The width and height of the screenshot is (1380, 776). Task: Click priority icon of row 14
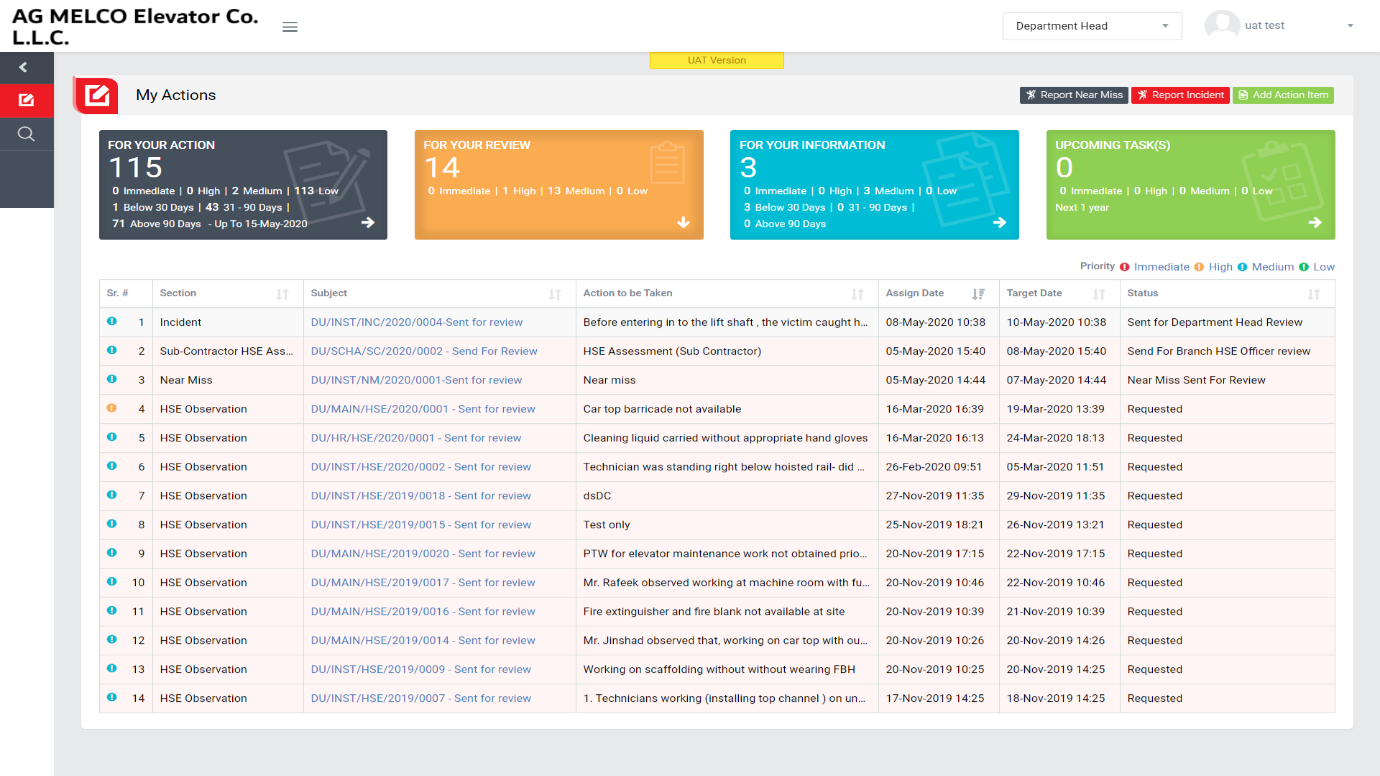[x=111, y=697]
